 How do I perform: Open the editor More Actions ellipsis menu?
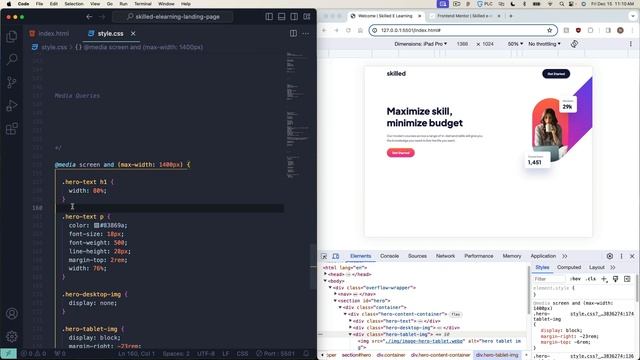306,33
